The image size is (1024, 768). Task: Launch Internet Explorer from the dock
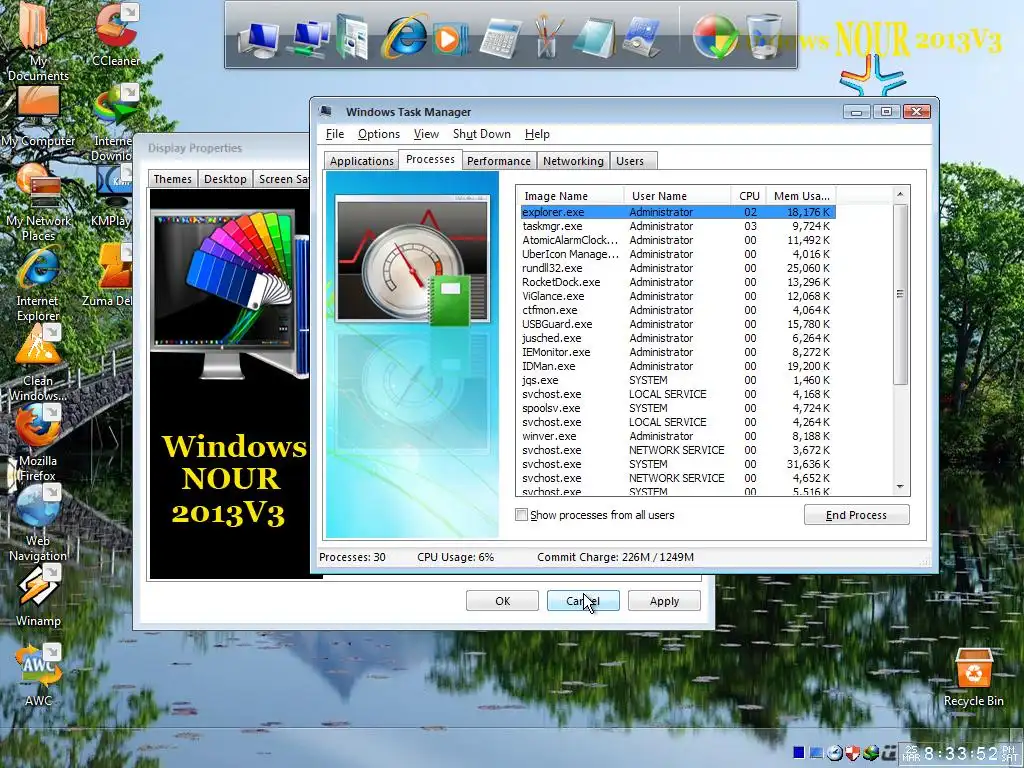403,36
